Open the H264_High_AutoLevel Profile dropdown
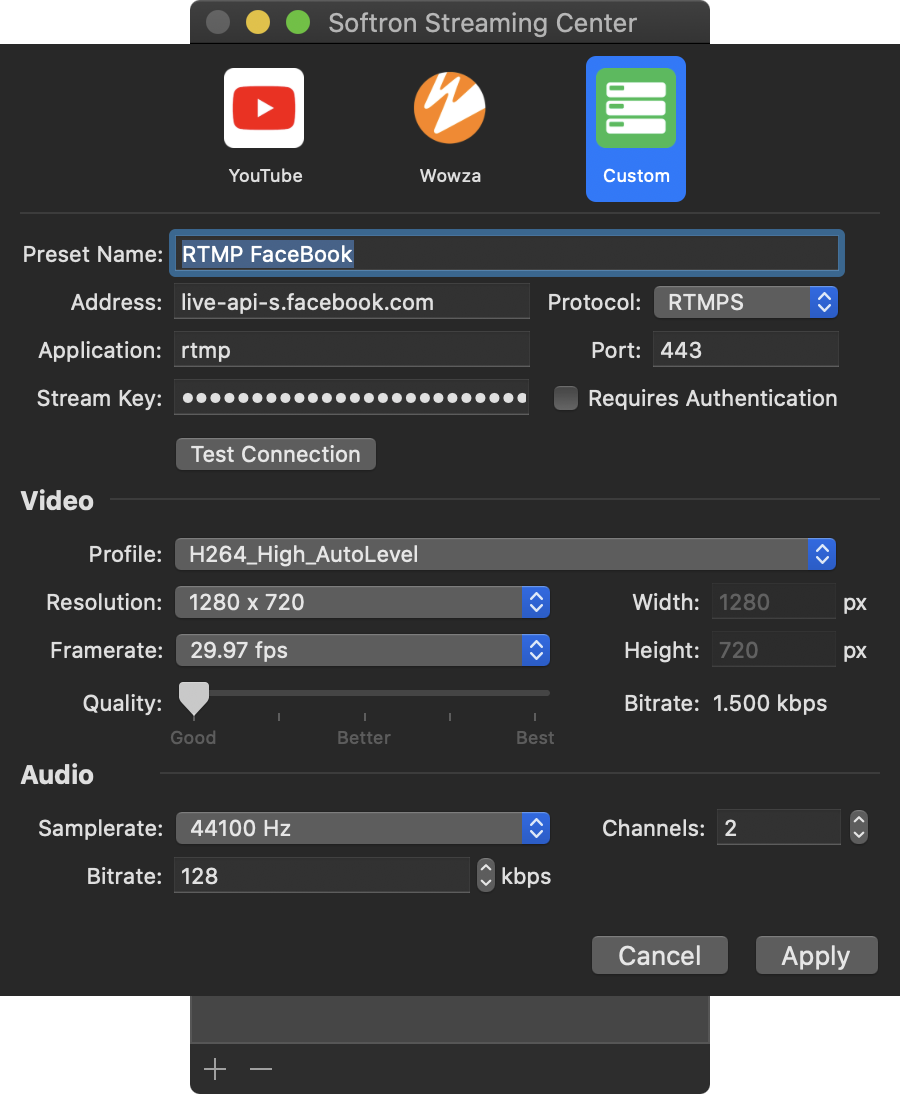900x1094 pixels. coord(505,554)
